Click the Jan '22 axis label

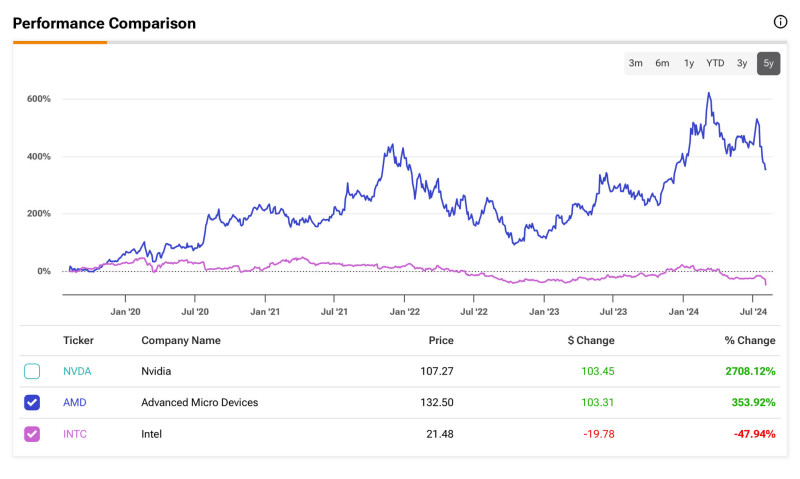click(x=405, y=312)
